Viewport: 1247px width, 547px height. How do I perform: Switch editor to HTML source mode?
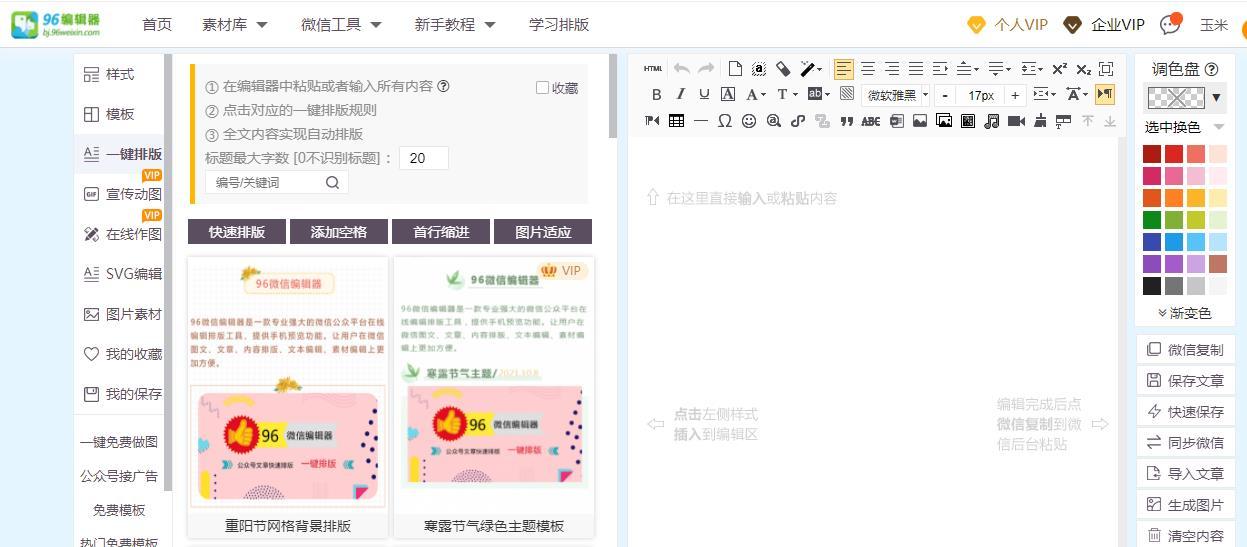click(x=653, y=69)
